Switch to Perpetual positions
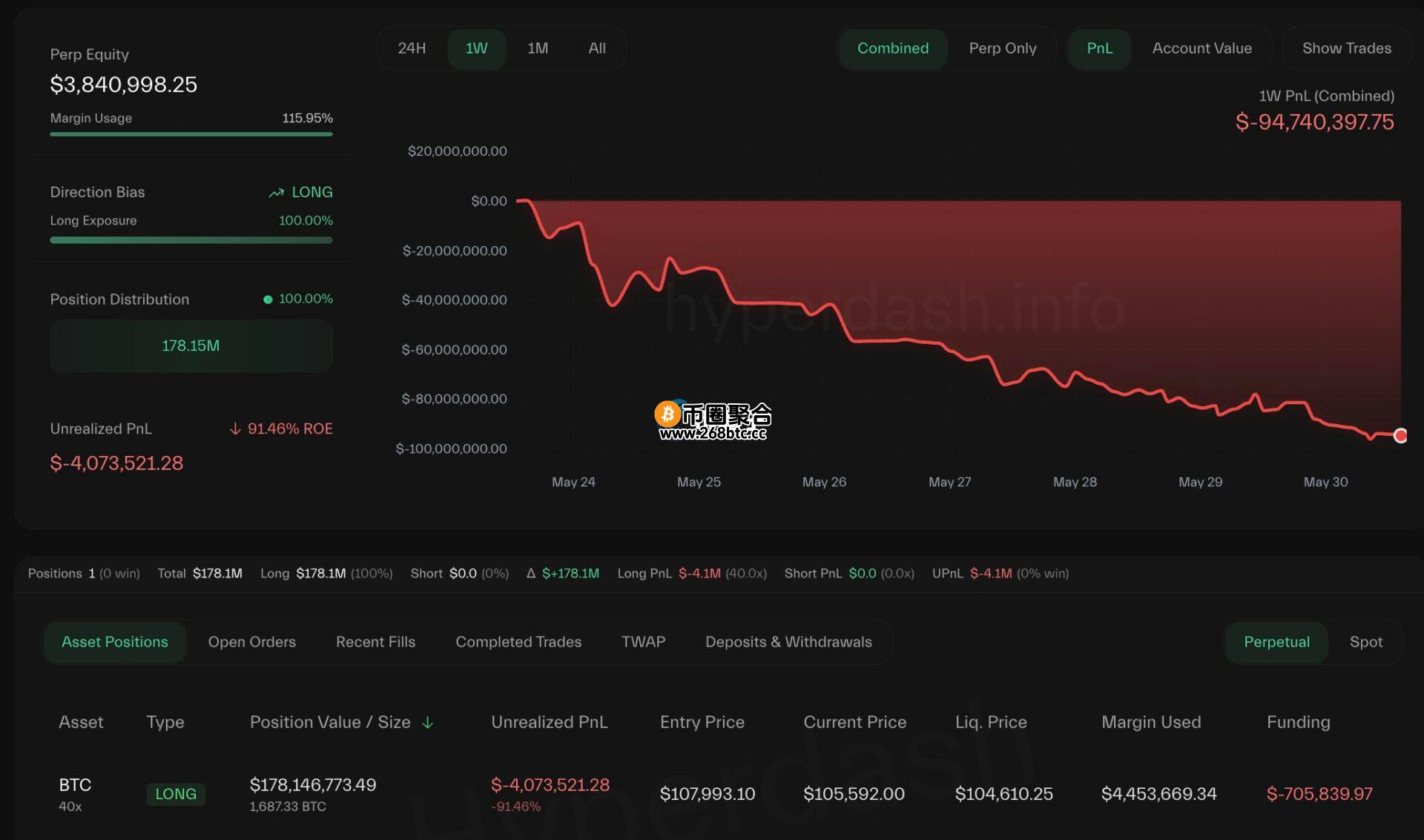Viewport: 1424px width, 840px height. tap(1276, 642)
